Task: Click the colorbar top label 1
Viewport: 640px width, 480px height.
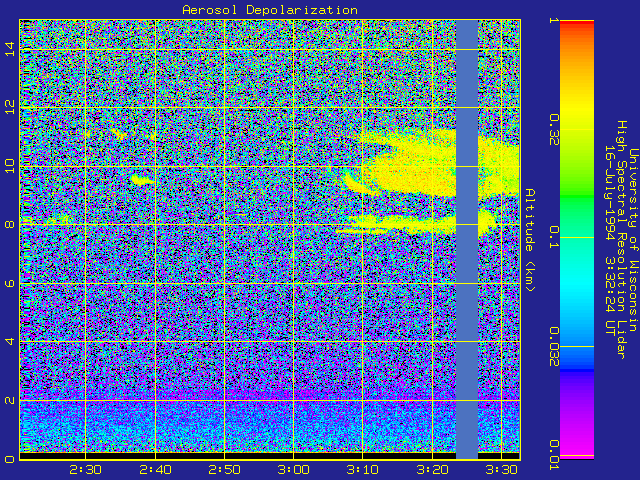Action: coord(553,20)
